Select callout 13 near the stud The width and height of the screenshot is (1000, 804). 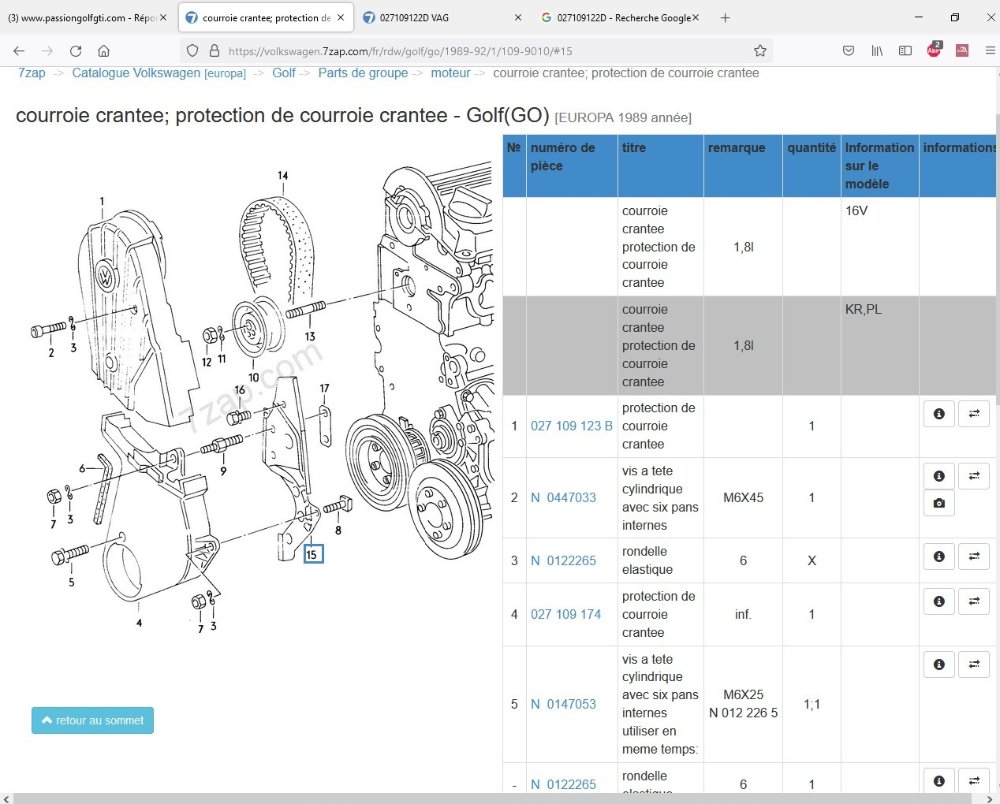309,336
